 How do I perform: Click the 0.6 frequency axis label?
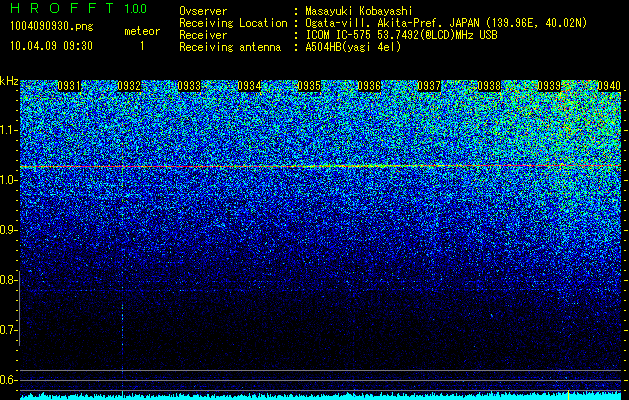(8, 380)
